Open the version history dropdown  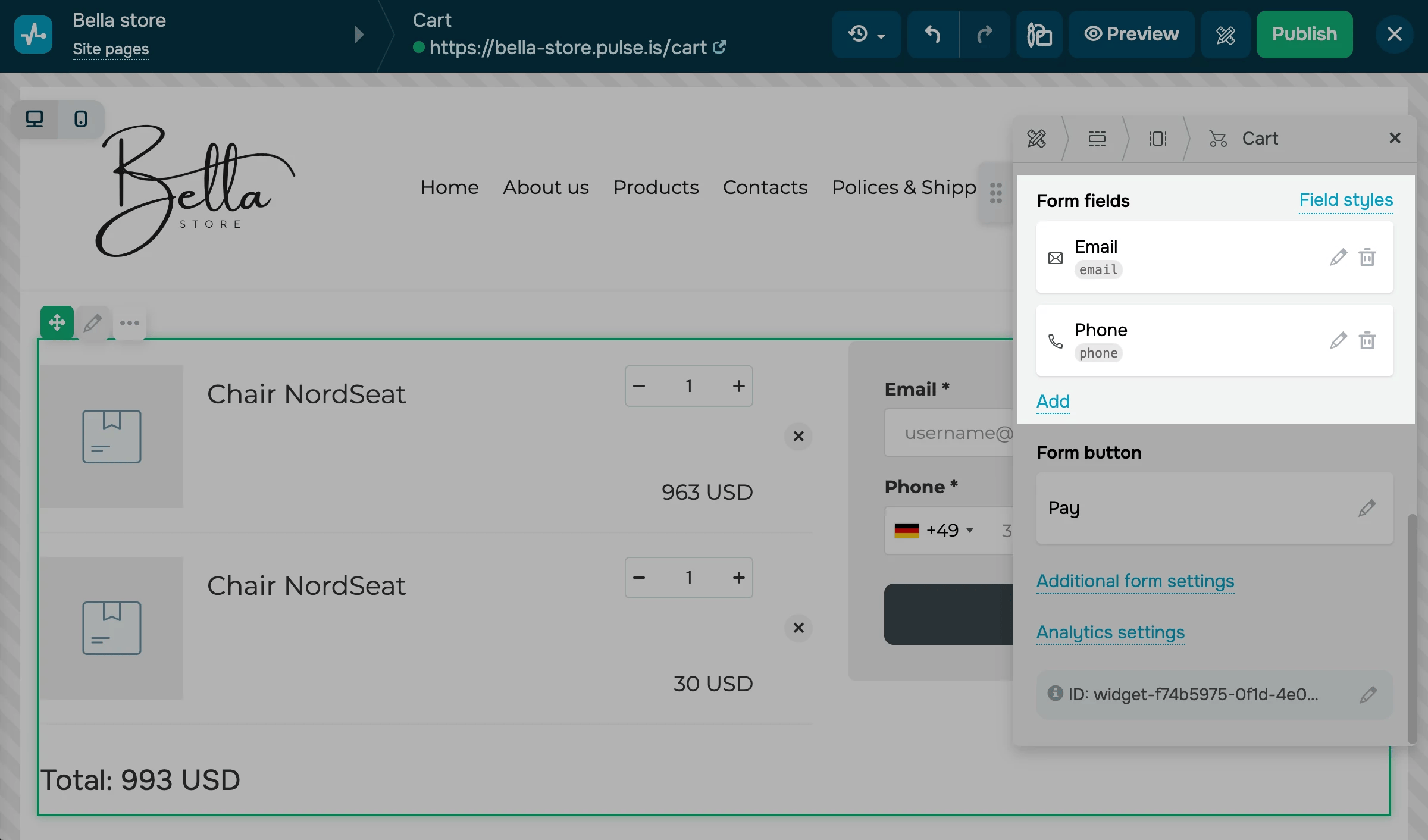pyautogui.click(x=866, y=34)
